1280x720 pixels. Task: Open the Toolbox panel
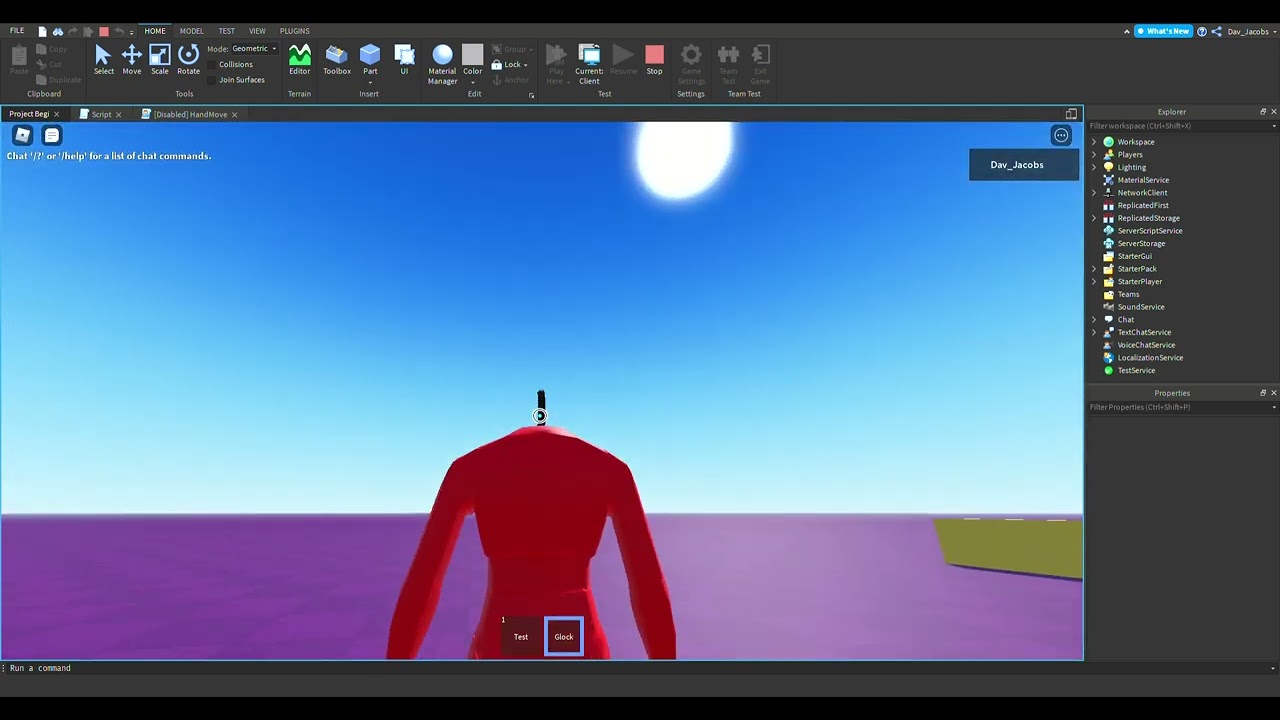337,59
